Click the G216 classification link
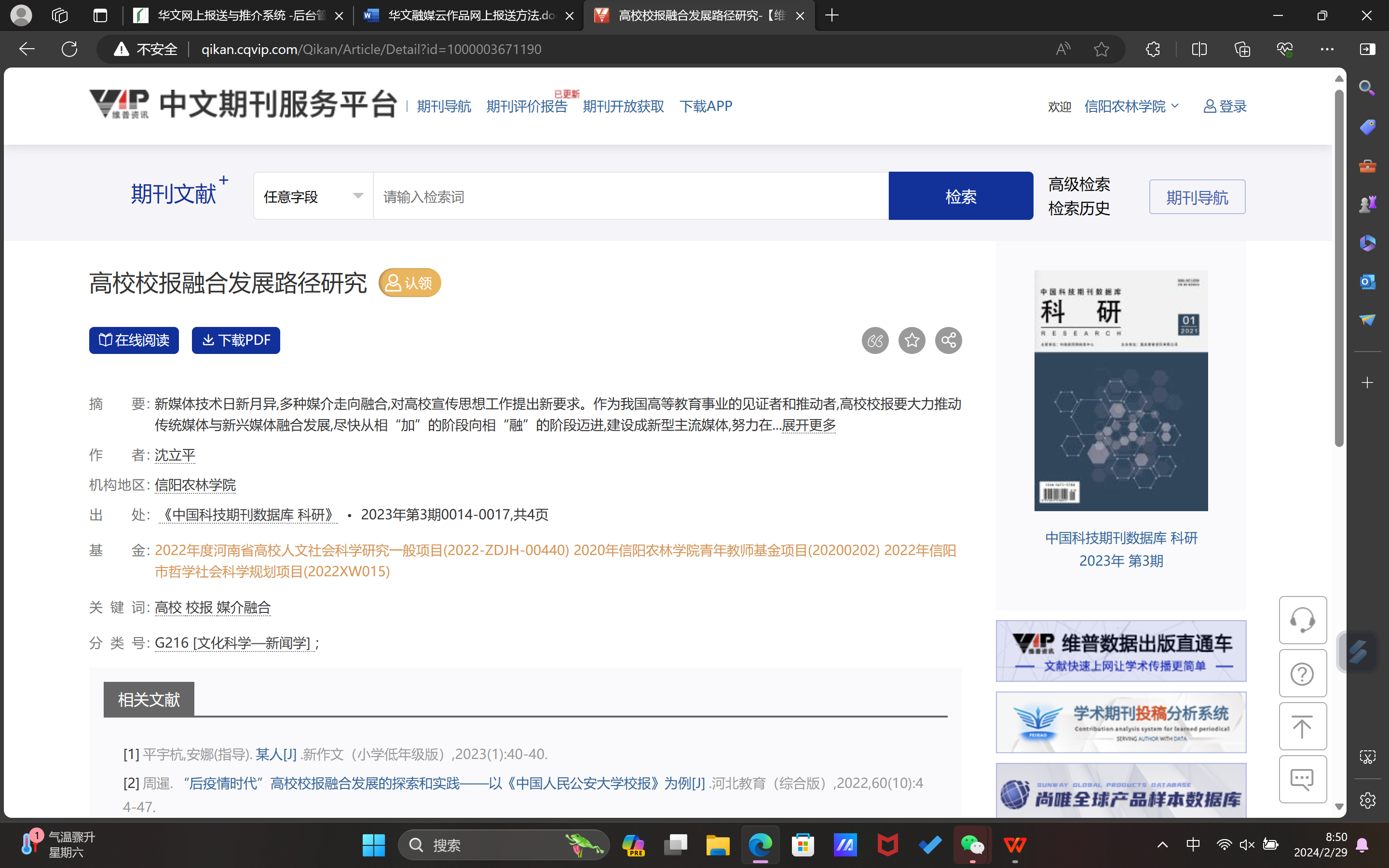 234,643
